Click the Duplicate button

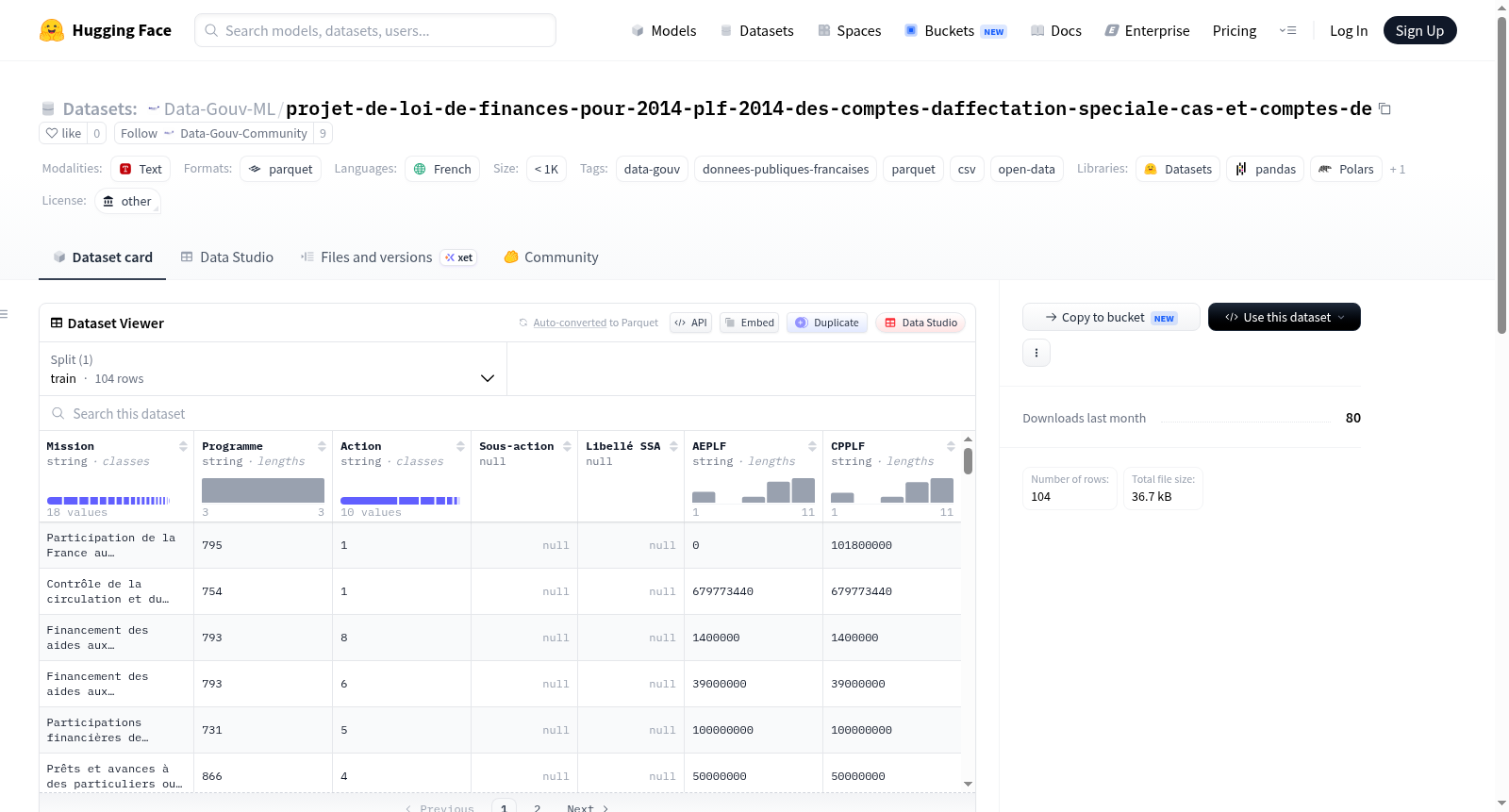827,323
